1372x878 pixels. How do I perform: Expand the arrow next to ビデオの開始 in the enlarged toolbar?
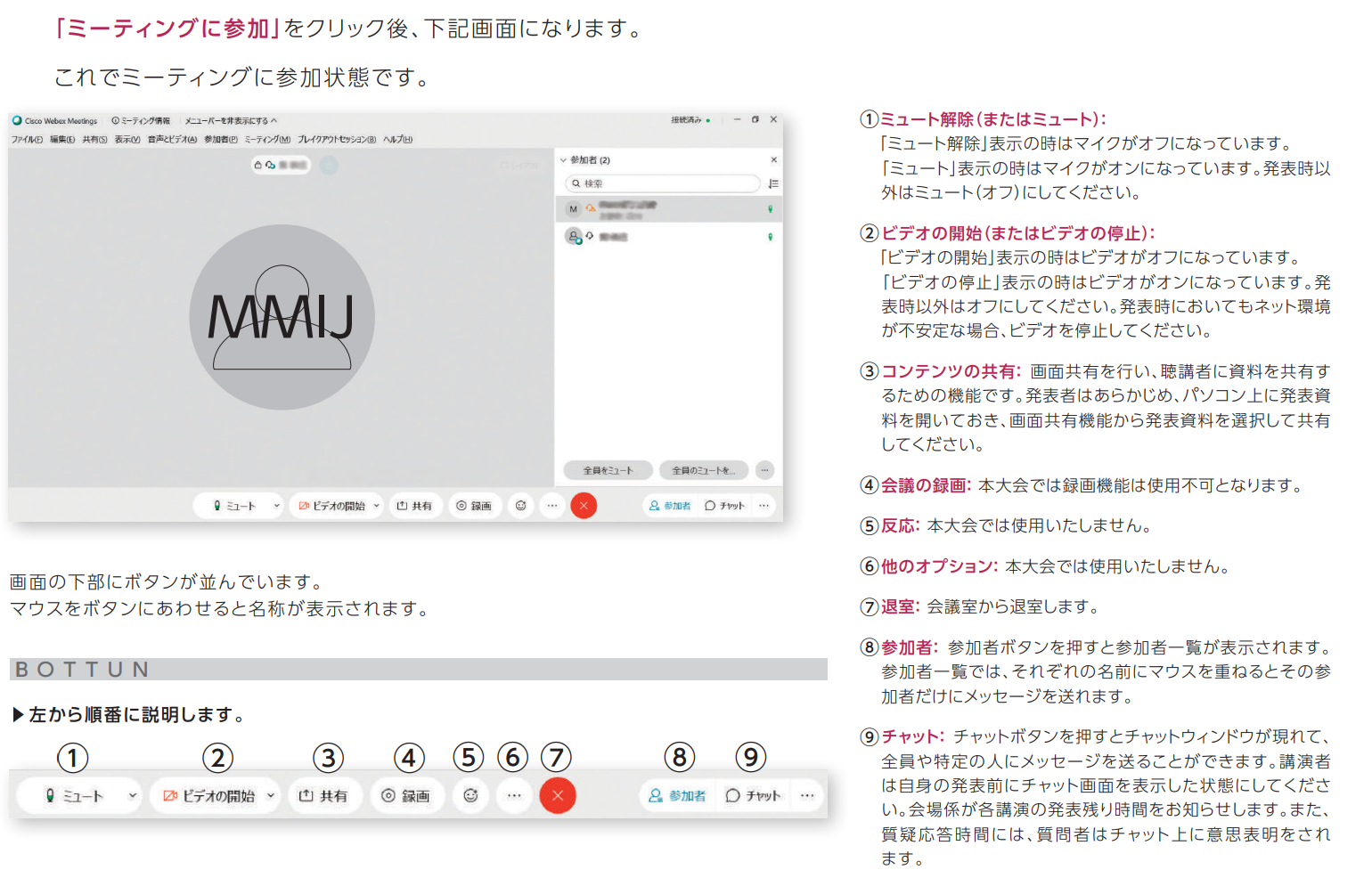tap(271, 795)
